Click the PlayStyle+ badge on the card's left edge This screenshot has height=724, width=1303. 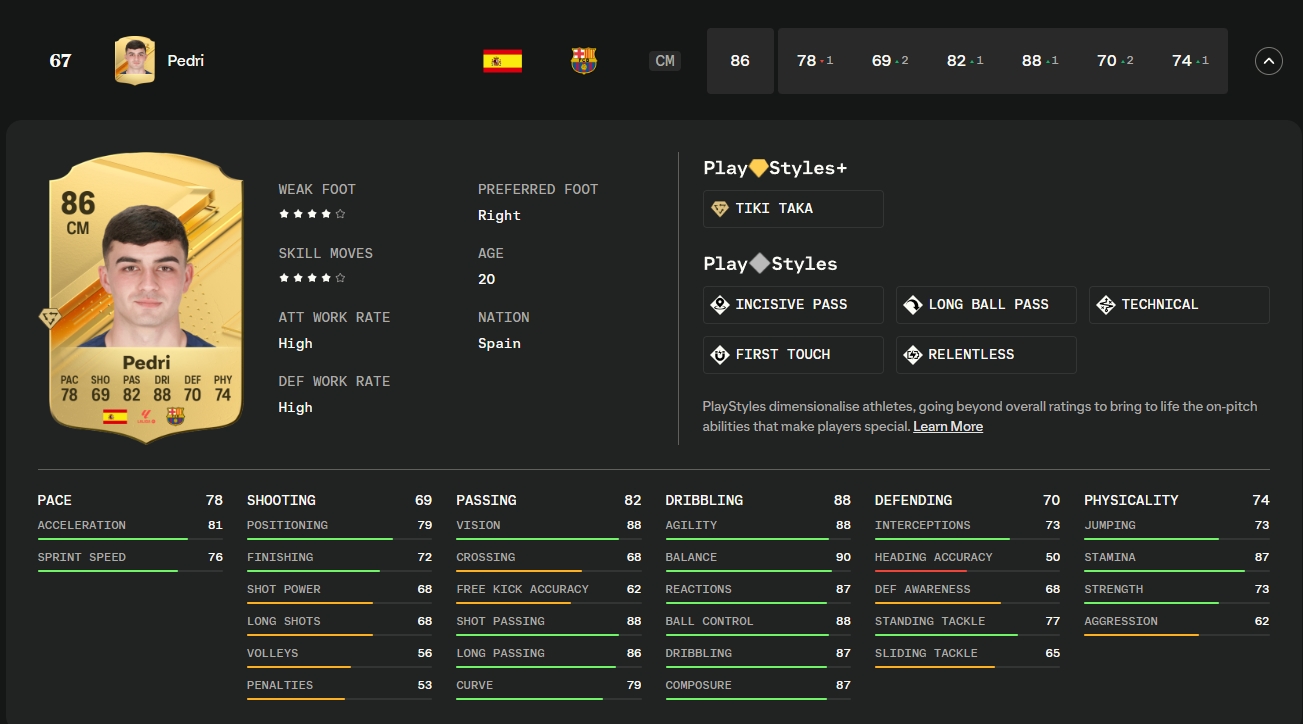(49, 318)
